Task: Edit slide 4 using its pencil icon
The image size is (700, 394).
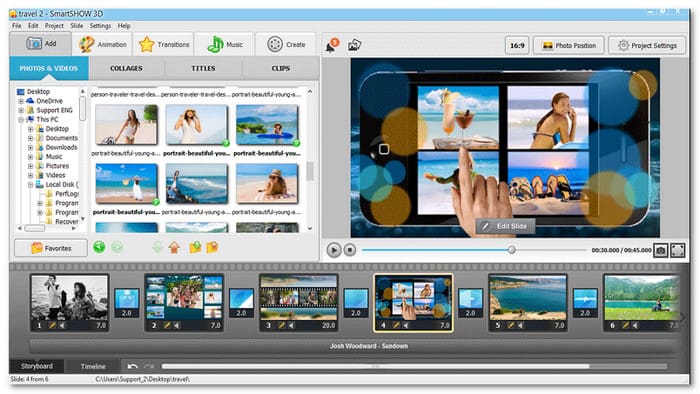Action: coord(396,325)
